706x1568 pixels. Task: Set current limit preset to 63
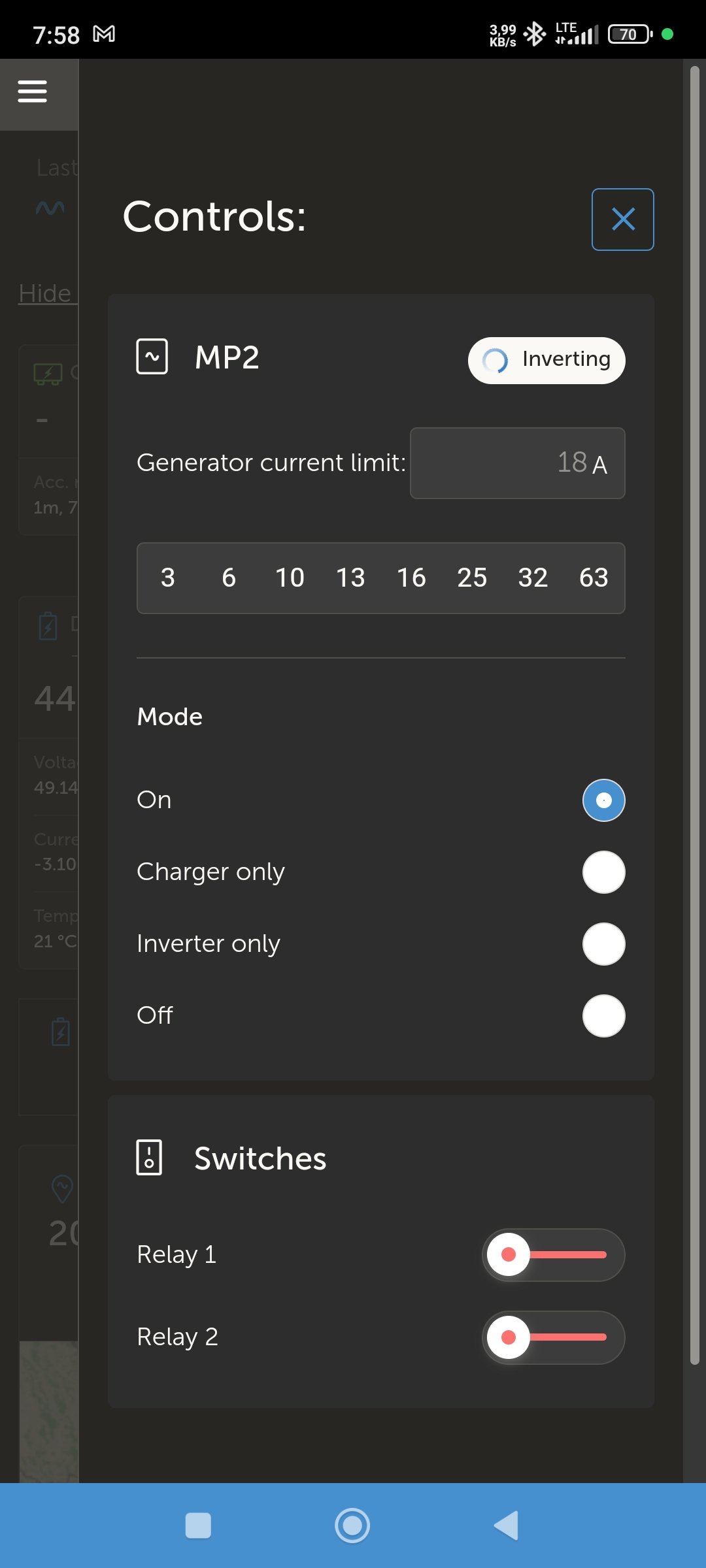click(x=594, y=578)
